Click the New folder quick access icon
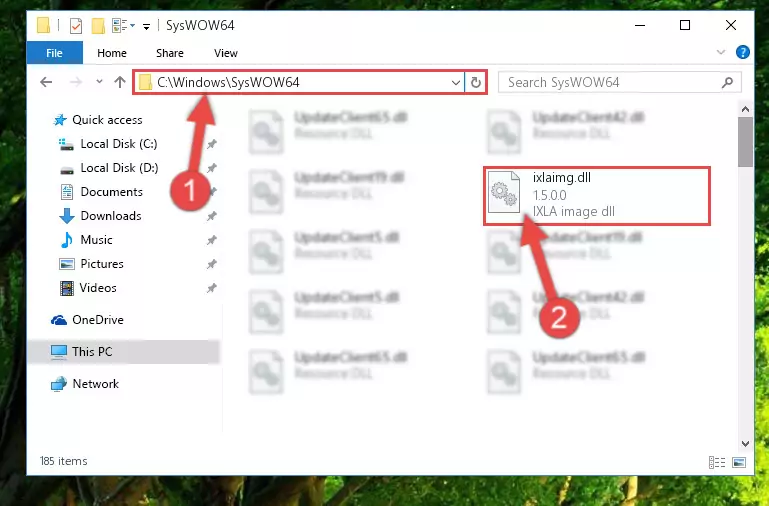Image resolution: width=769 pixels, height=506 pixels. 98,25
